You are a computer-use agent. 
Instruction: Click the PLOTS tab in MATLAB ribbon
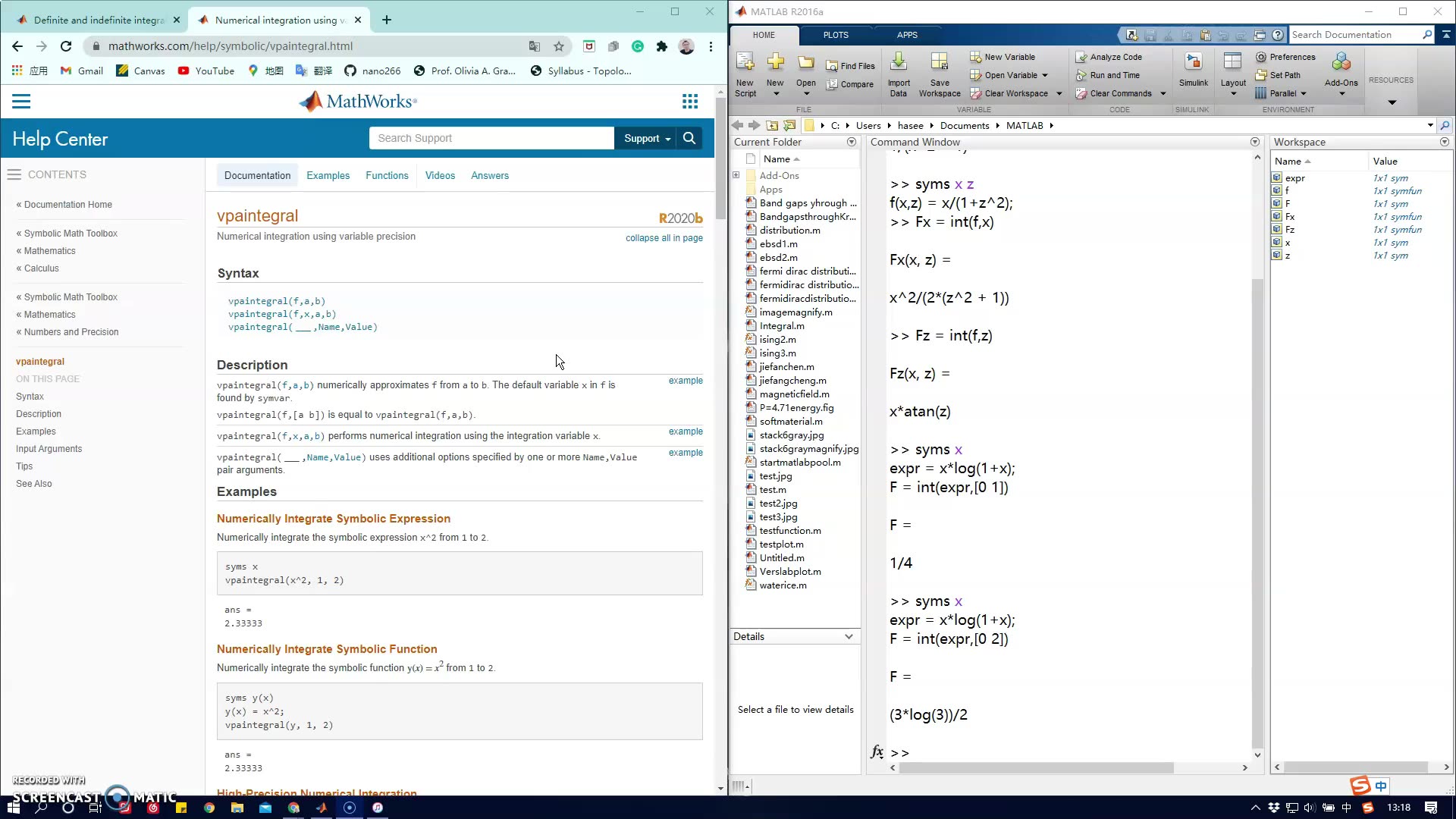click(836, 35)
